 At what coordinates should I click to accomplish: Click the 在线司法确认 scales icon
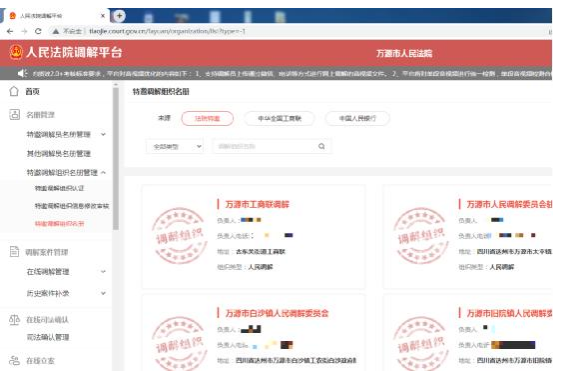click(14, 320)
